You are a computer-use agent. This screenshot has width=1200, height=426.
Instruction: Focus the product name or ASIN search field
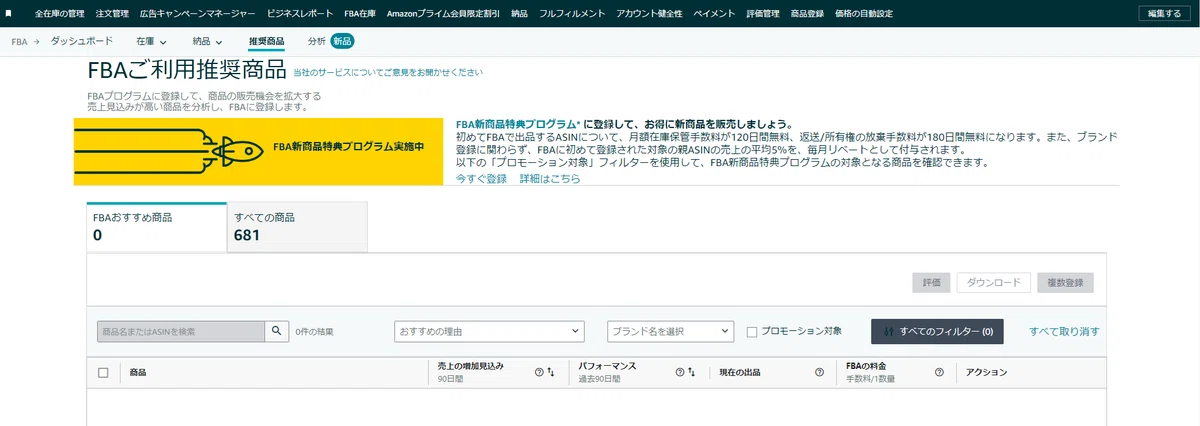(180, 331)
